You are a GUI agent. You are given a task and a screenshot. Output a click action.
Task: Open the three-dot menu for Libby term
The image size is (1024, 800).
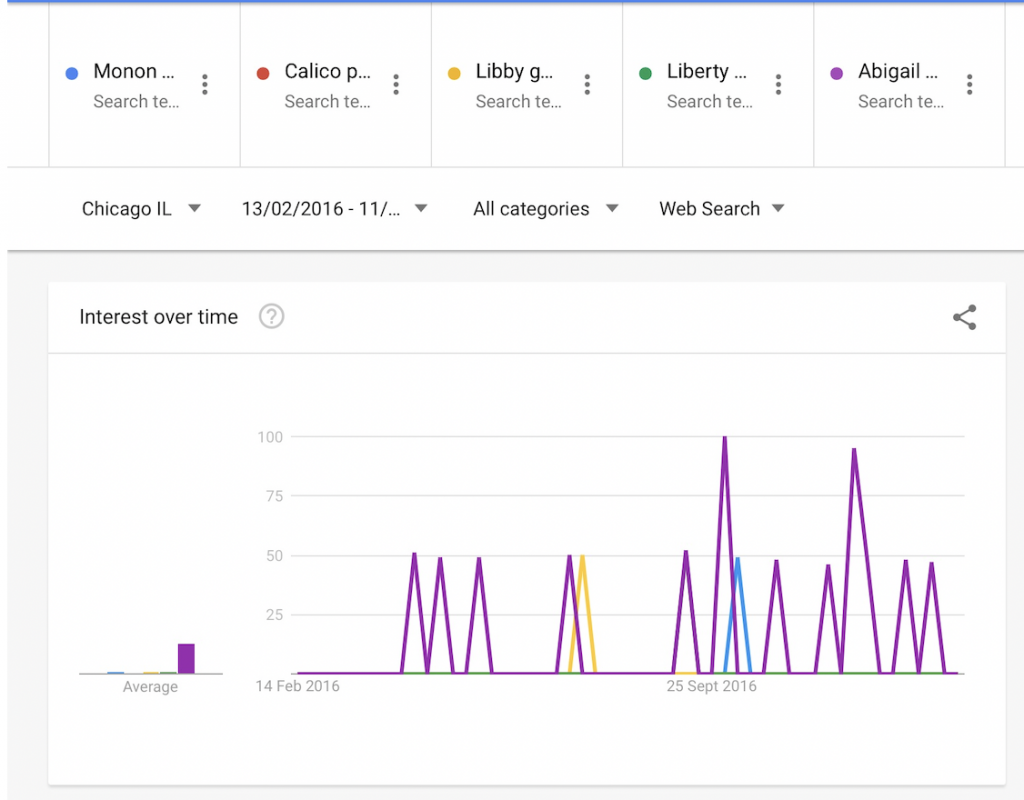click(x=587, y=85)
